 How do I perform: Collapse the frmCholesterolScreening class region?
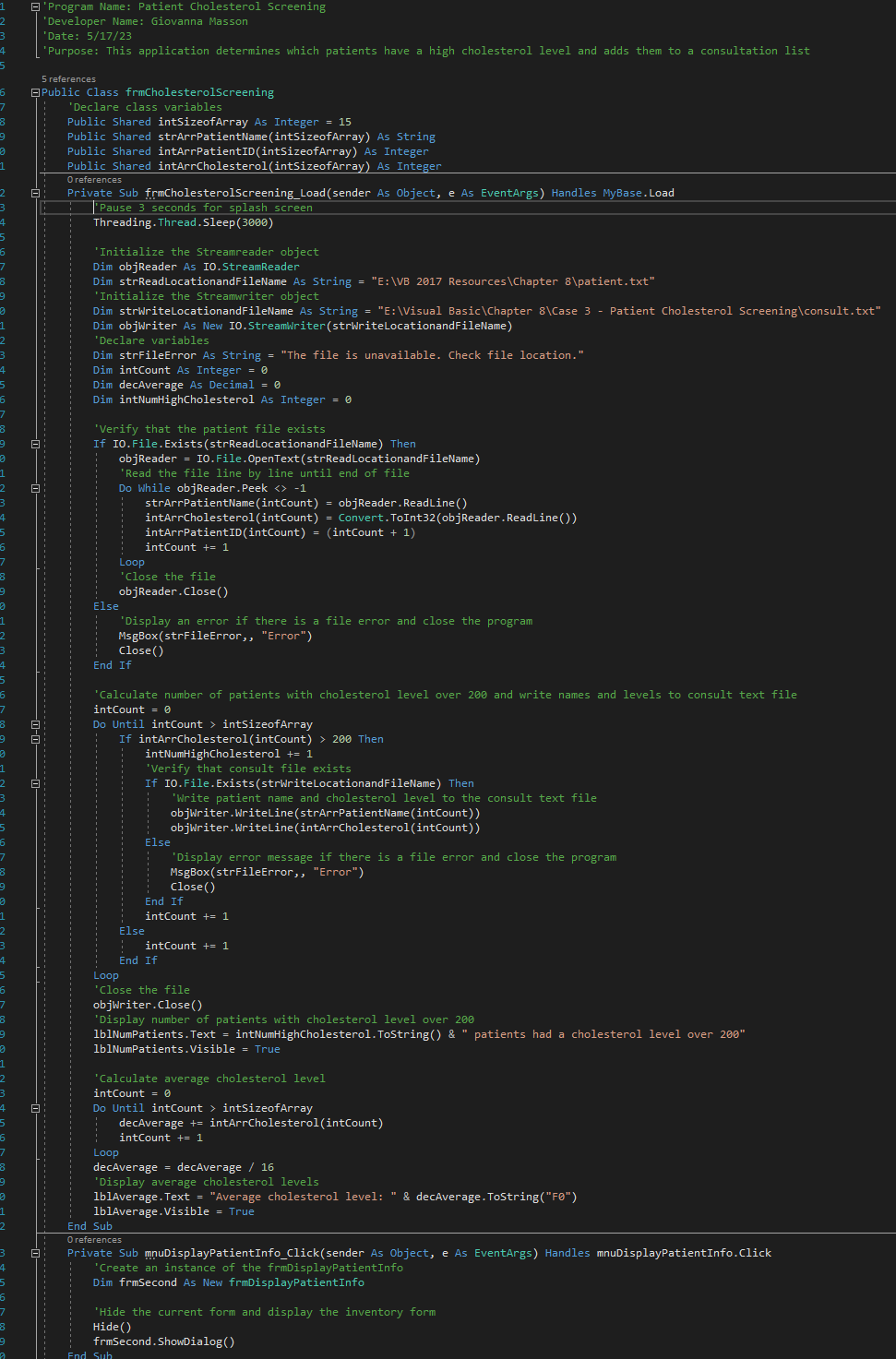point(35,92)
